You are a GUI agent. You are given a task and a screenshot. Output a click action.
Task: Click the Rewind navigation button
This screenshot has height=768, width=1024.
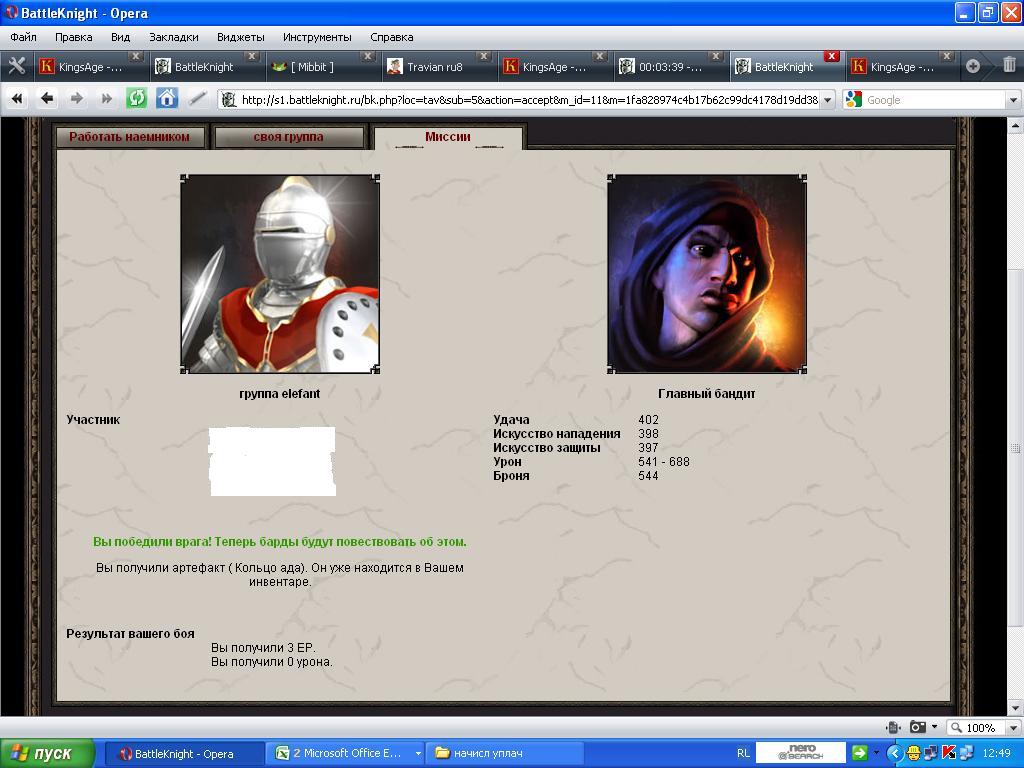click(17, 99)
